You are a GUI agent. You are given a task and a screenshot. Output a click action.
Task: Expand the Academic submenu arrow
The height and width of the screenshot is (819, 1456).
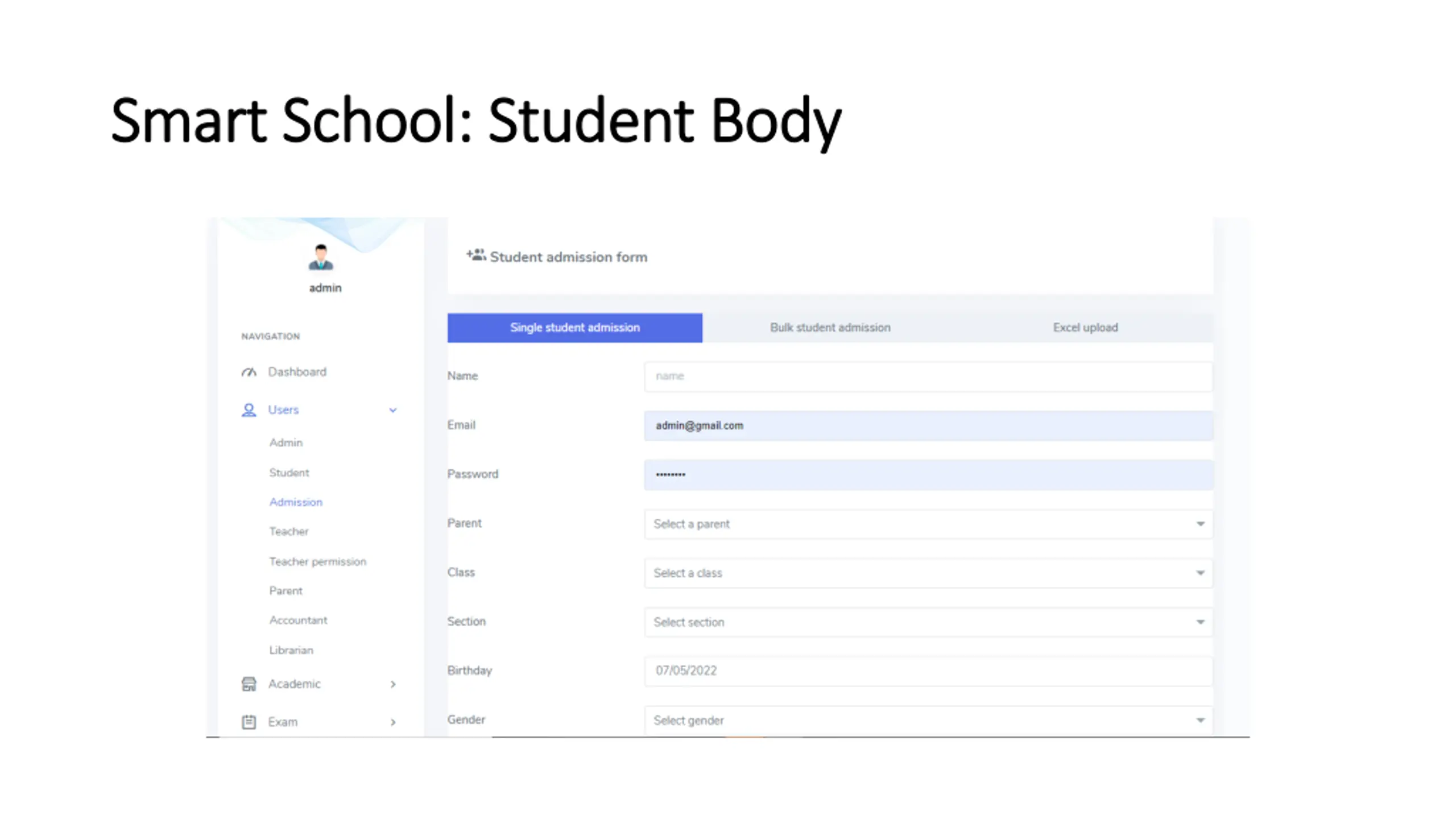pos(392,684)
